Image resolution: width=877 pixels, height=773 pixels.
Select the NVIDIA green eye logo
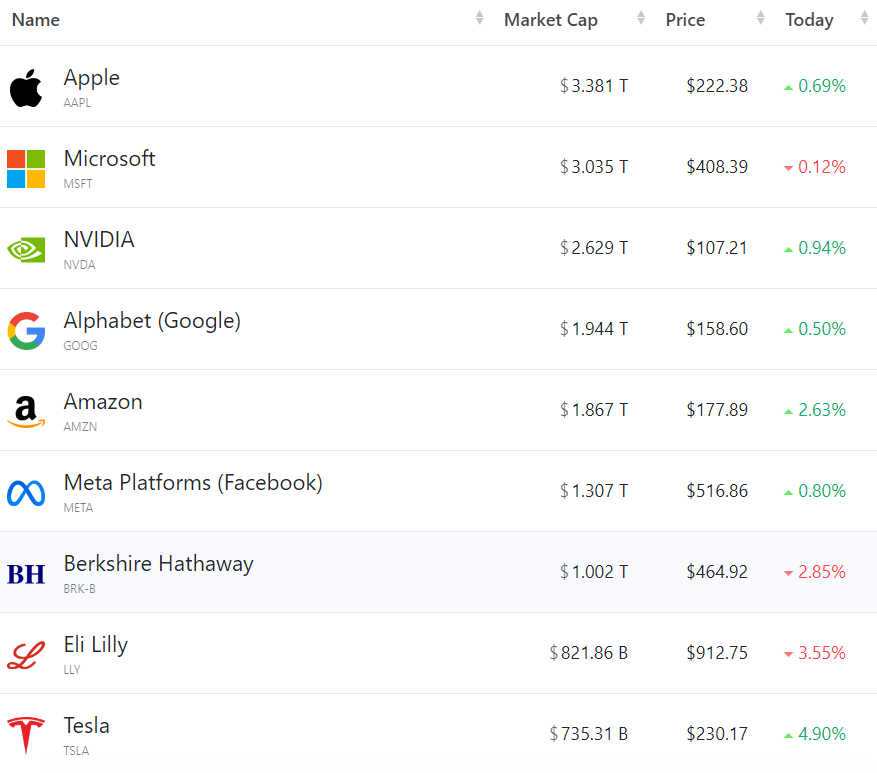click(26, 249)
